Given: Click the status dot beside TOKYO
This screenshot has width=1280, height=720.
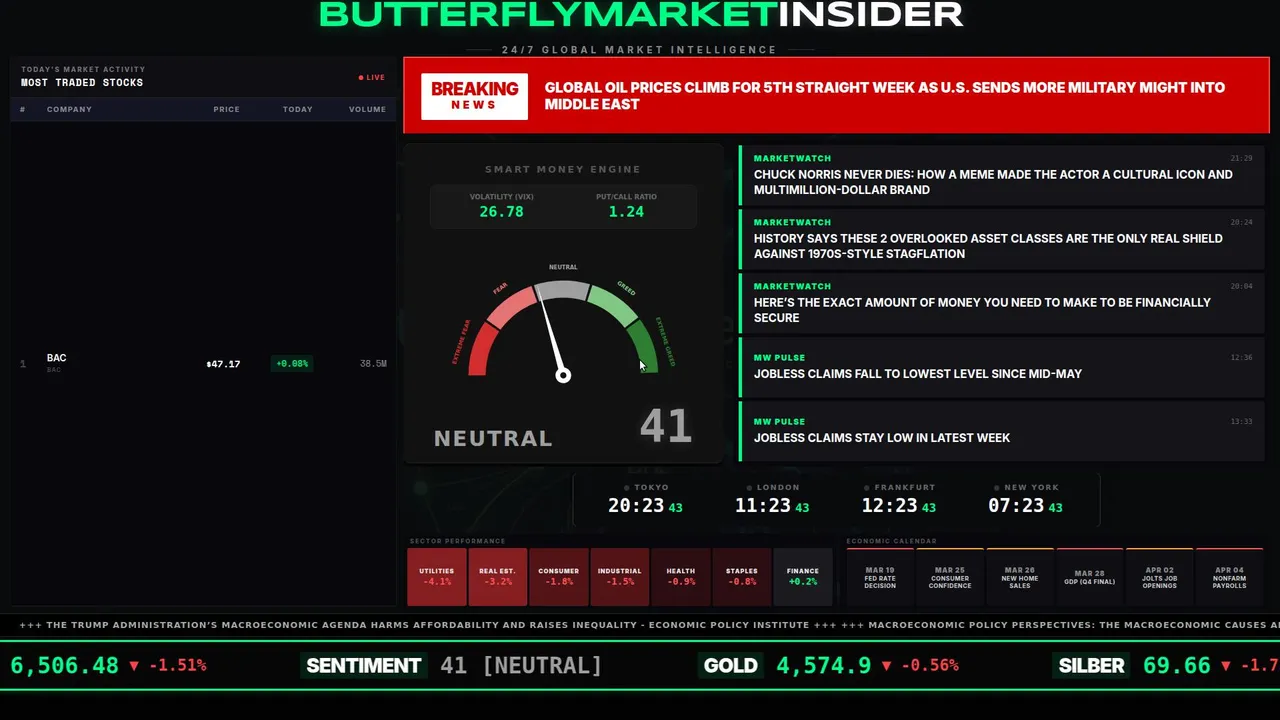Looking at the screenshot, I should pos(627,488).
